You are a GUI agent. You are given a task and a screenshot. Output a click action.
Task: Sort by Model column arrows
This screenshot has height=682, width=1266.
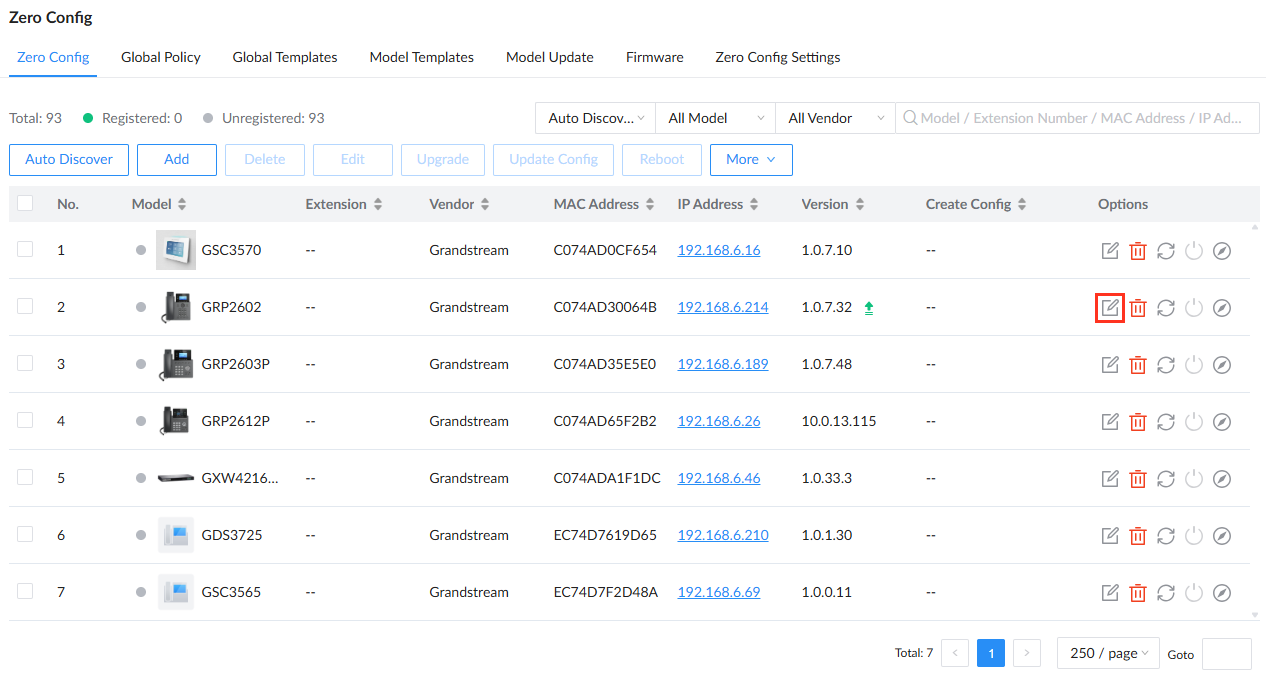(x=182, y=204)
